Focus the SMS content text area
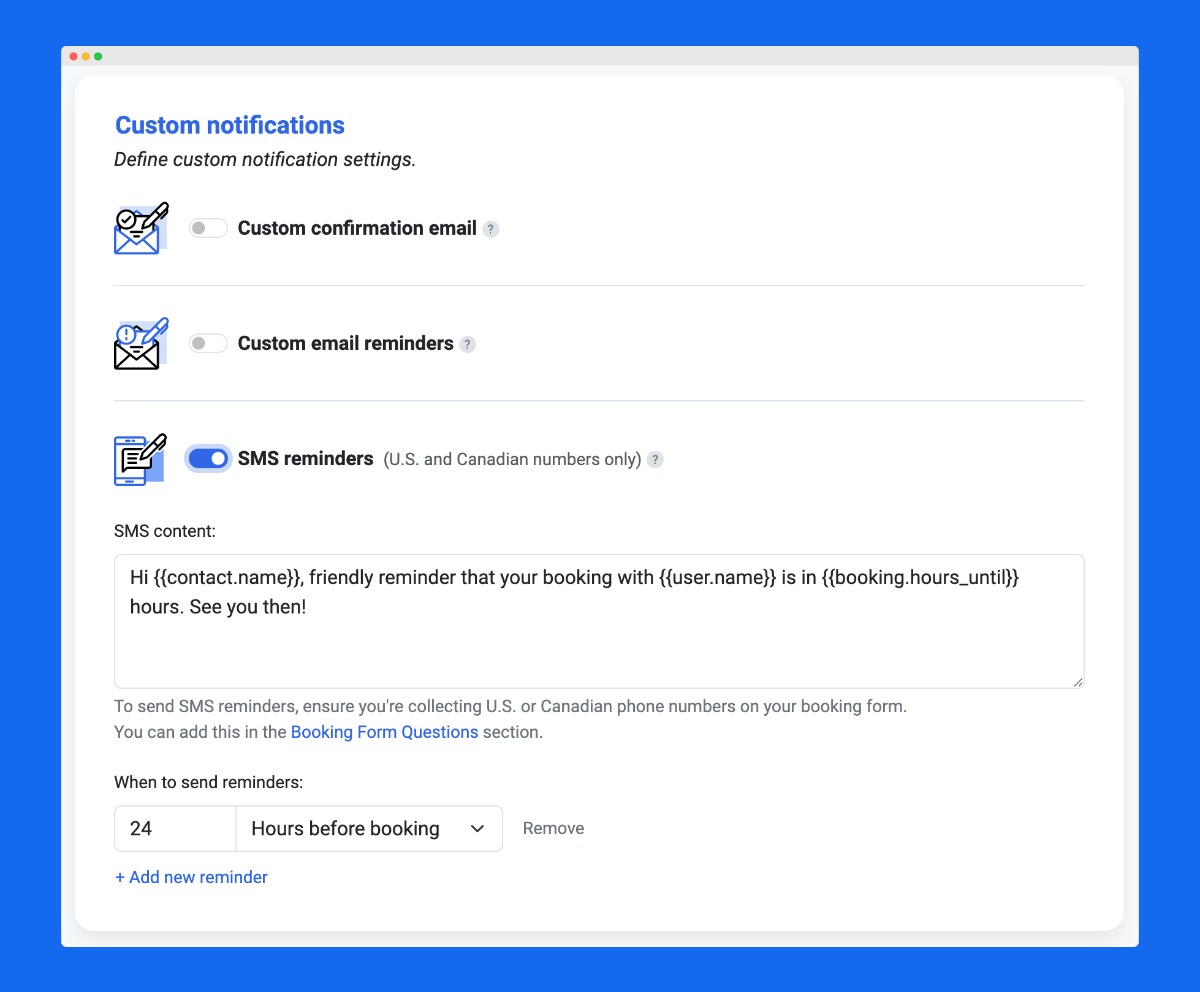Image resolution: width=1200 pixels, height=992 pixels. pyautogui.click(x=598, y=640)
